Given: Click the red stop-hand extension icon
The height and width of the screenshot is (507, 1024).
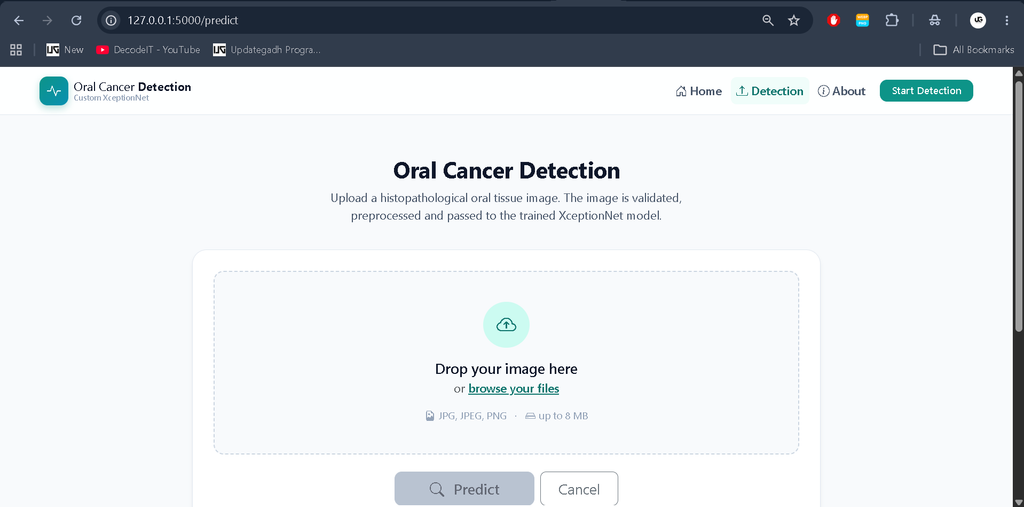Looking at the screenshot, I should 833,20.
